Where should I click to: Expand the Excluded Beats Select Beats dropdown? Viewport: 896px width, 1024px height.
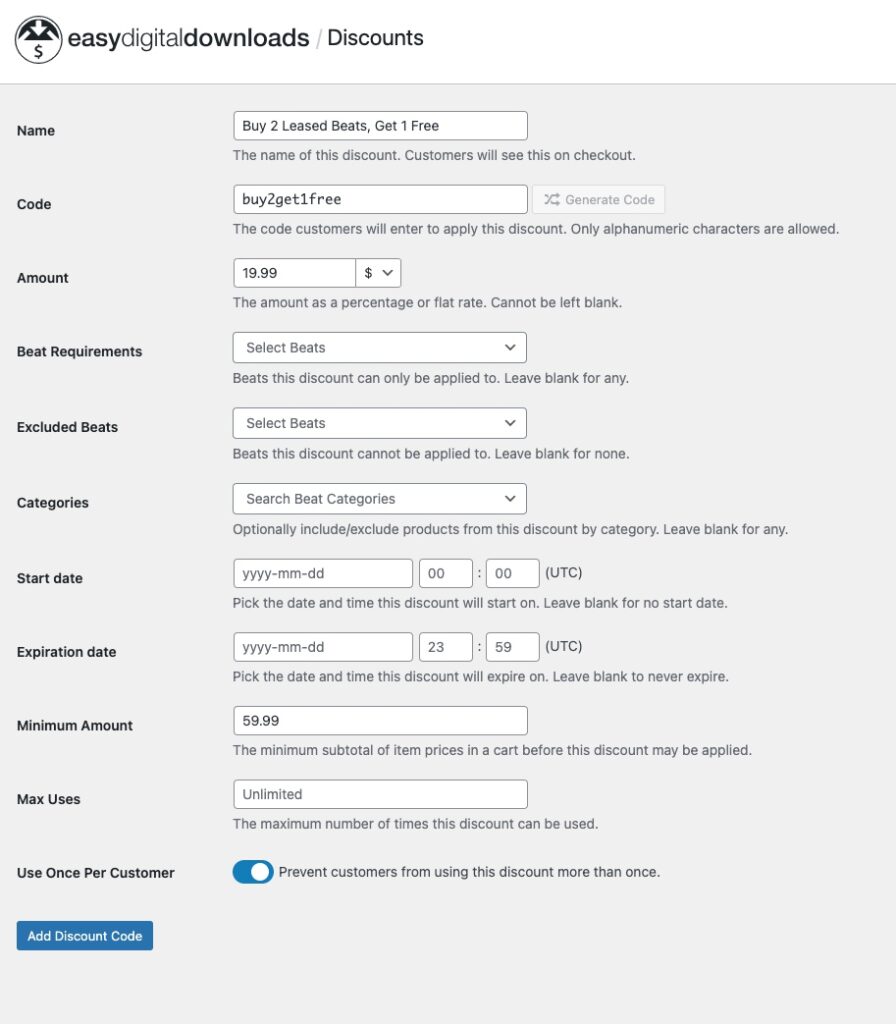click(379, 423)
